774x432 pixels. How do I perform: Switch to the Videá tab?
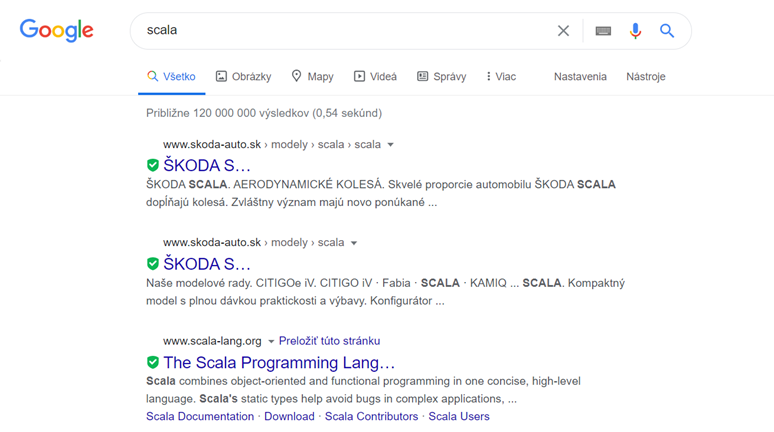[375, 77]
